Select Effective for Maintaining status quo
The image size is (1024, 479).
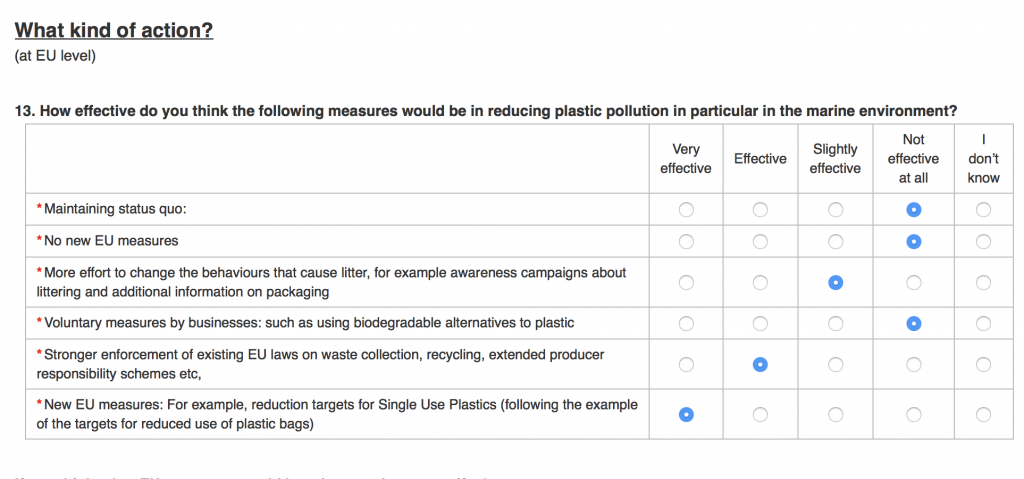tap(760, 210)
